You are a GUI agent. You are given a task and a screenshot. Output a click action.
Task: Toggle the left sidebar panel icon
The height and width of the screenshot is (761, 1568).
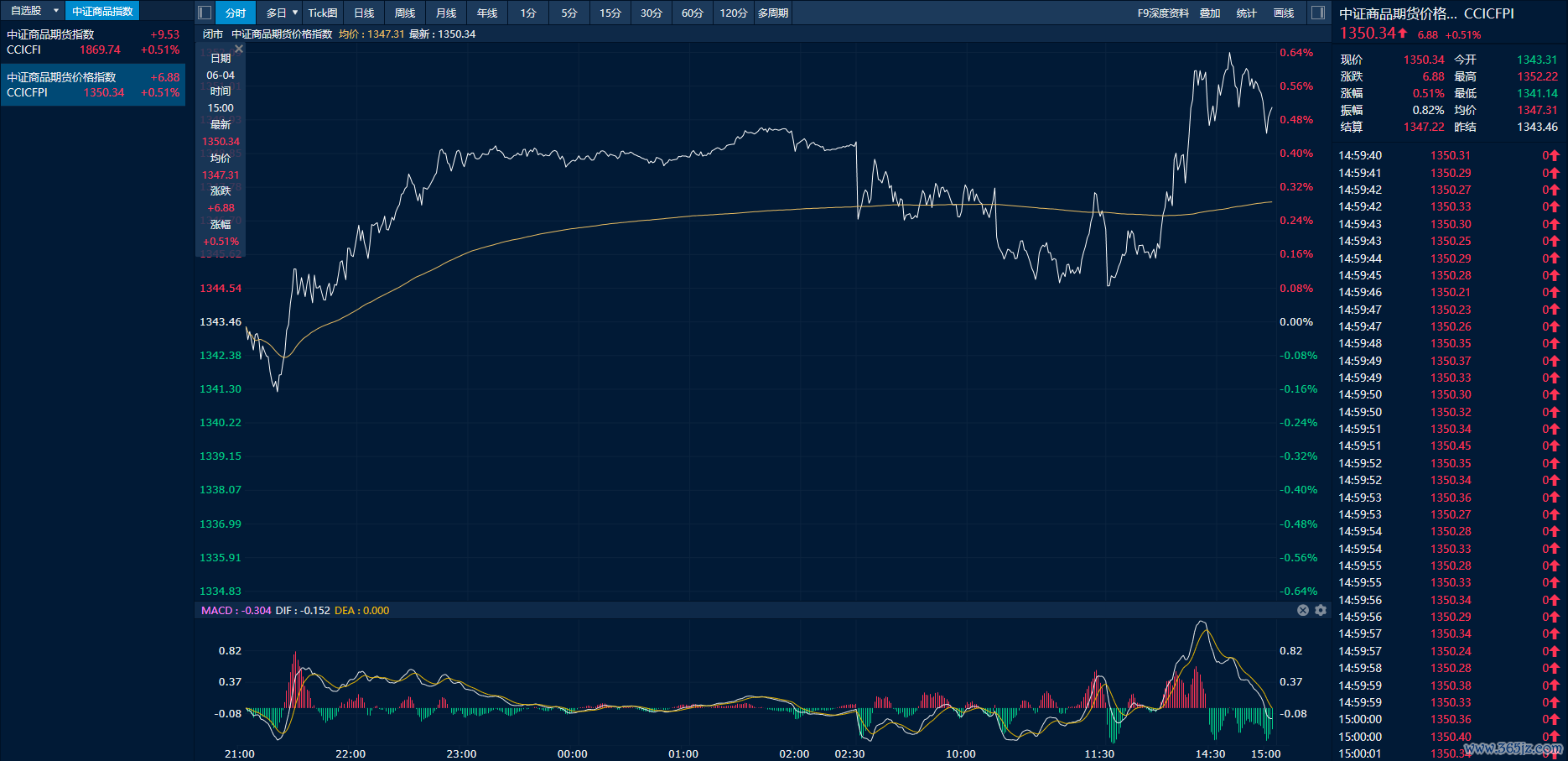[205, 13]
